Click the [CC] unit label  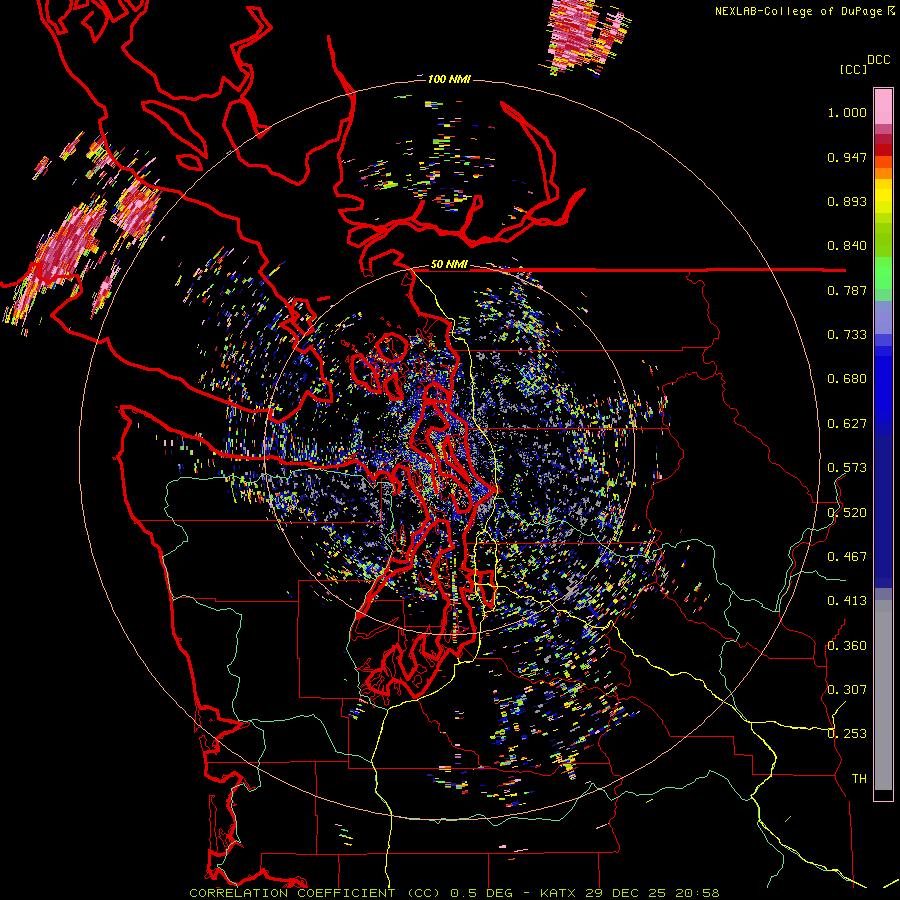point(853,69)
